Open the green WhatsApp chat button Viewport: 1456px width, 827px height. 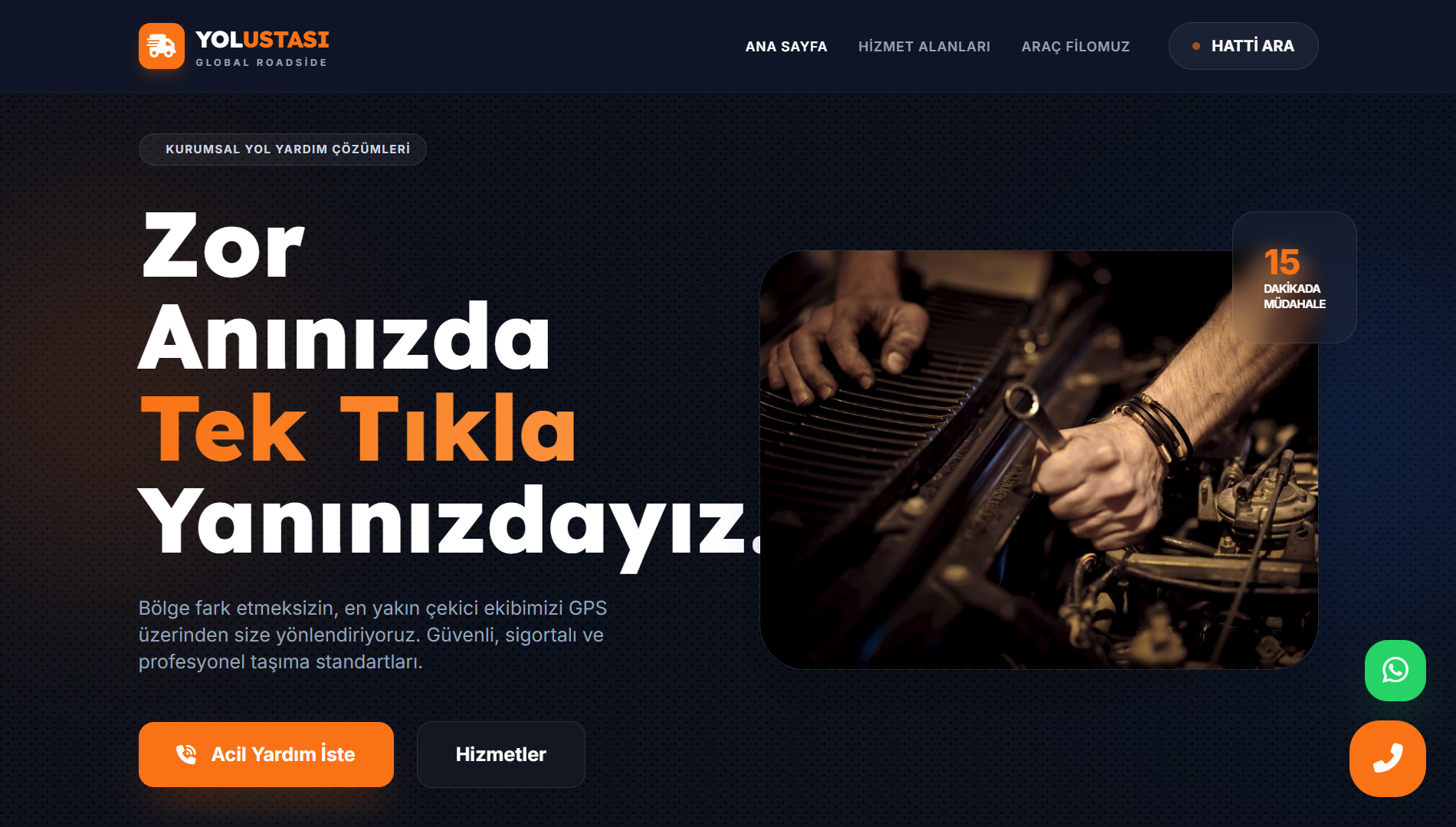coord(1395,671)
